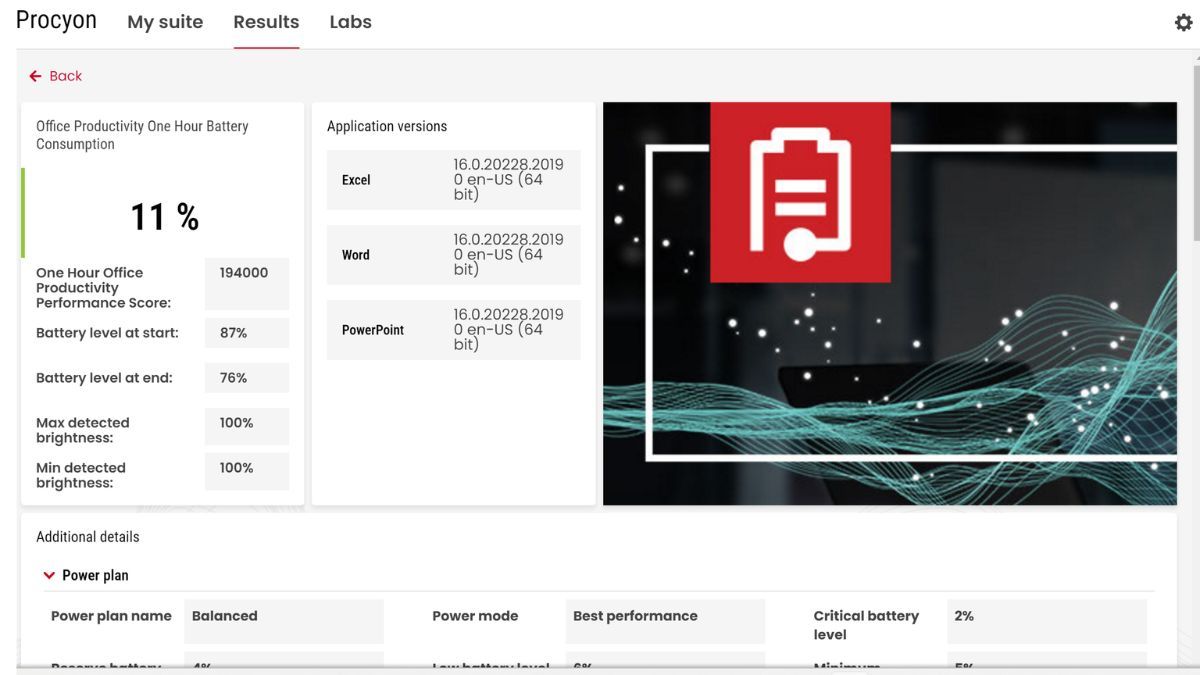The width and height of the screenshot is (1200, 675).
Task: Click the Excel version row
Action: coord(454,180)
